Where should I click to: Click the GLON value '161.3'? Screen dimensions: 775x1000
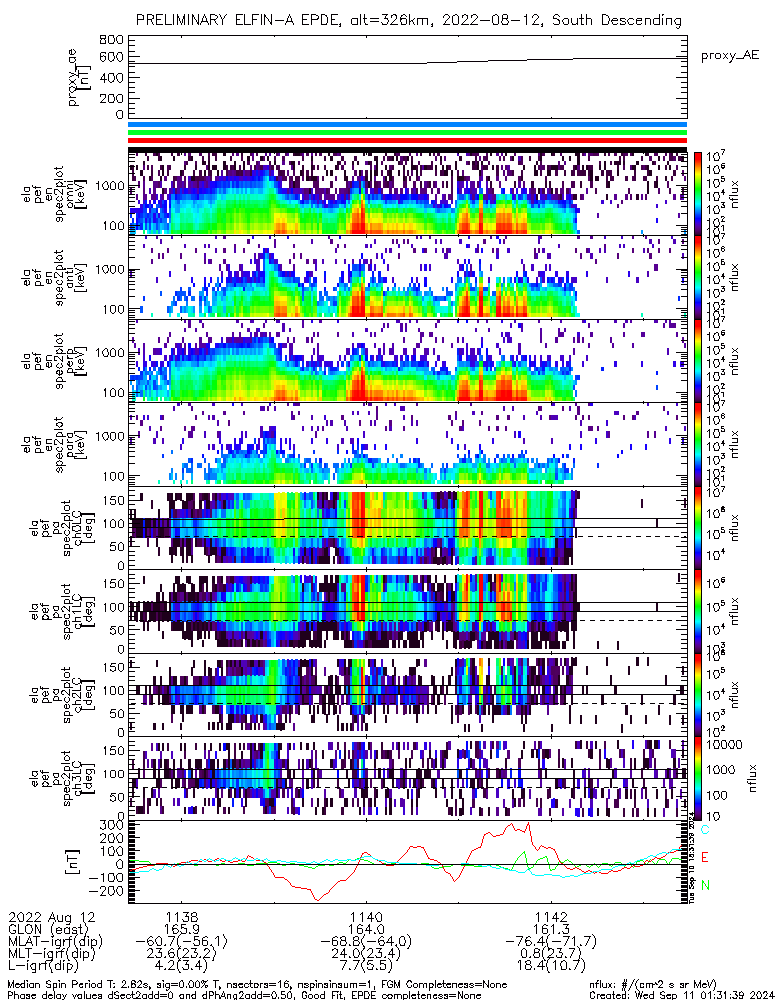550,929
